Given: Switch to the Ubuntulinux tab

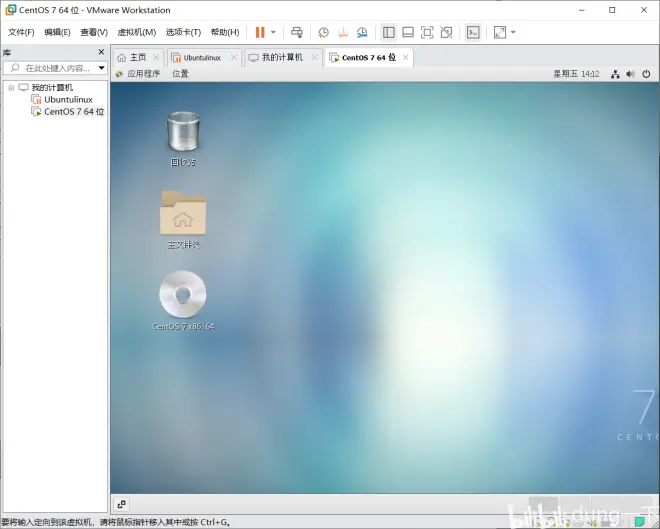Looking at the screenshot, I should [x=202, y=57].
